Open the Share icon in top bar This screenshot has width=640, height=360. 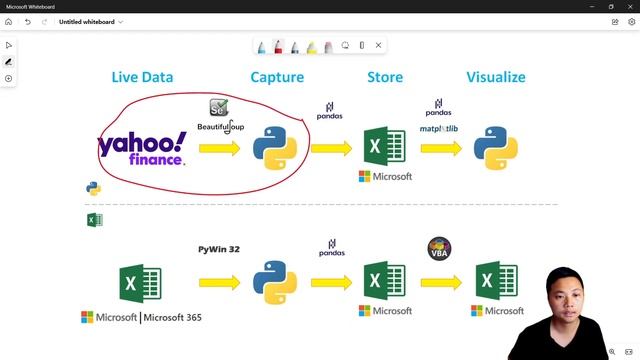coord(615,22)
